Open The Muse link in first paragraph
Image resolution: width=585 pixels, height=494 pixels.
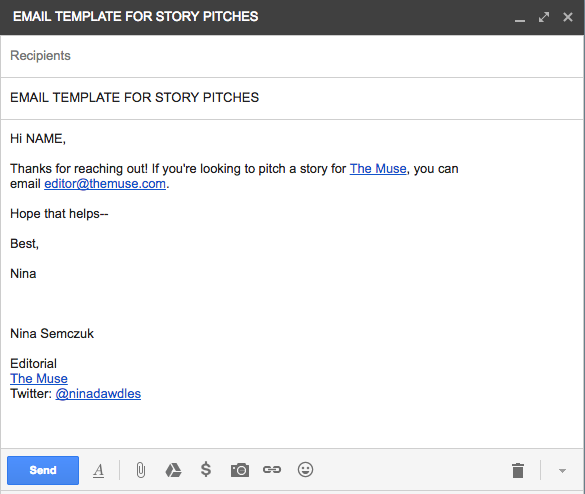[378, 169]
